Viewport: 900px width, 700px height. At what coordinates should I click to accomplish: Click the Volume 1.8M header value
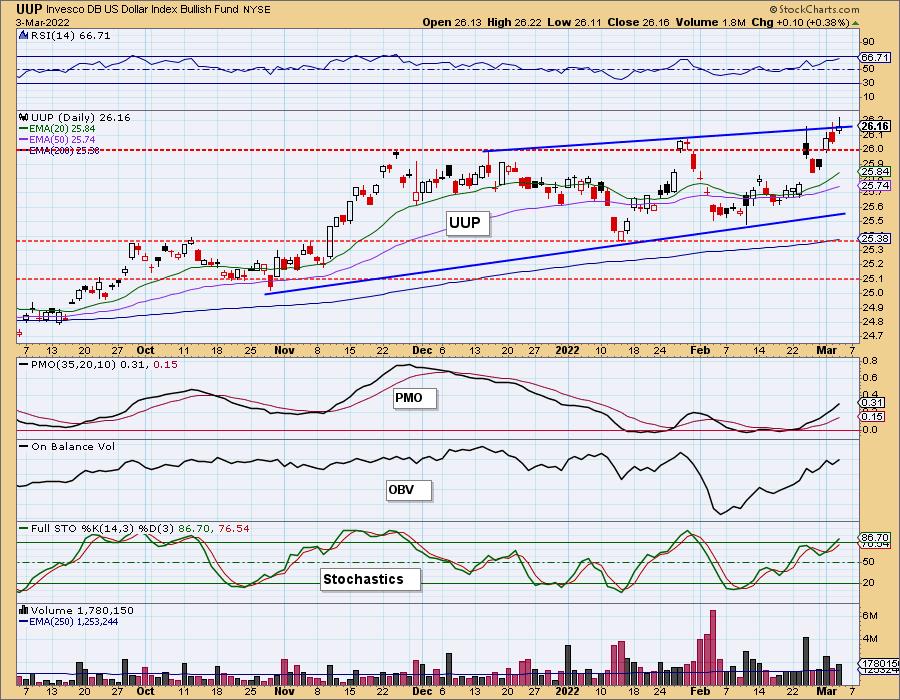click(x=710, y=22)
